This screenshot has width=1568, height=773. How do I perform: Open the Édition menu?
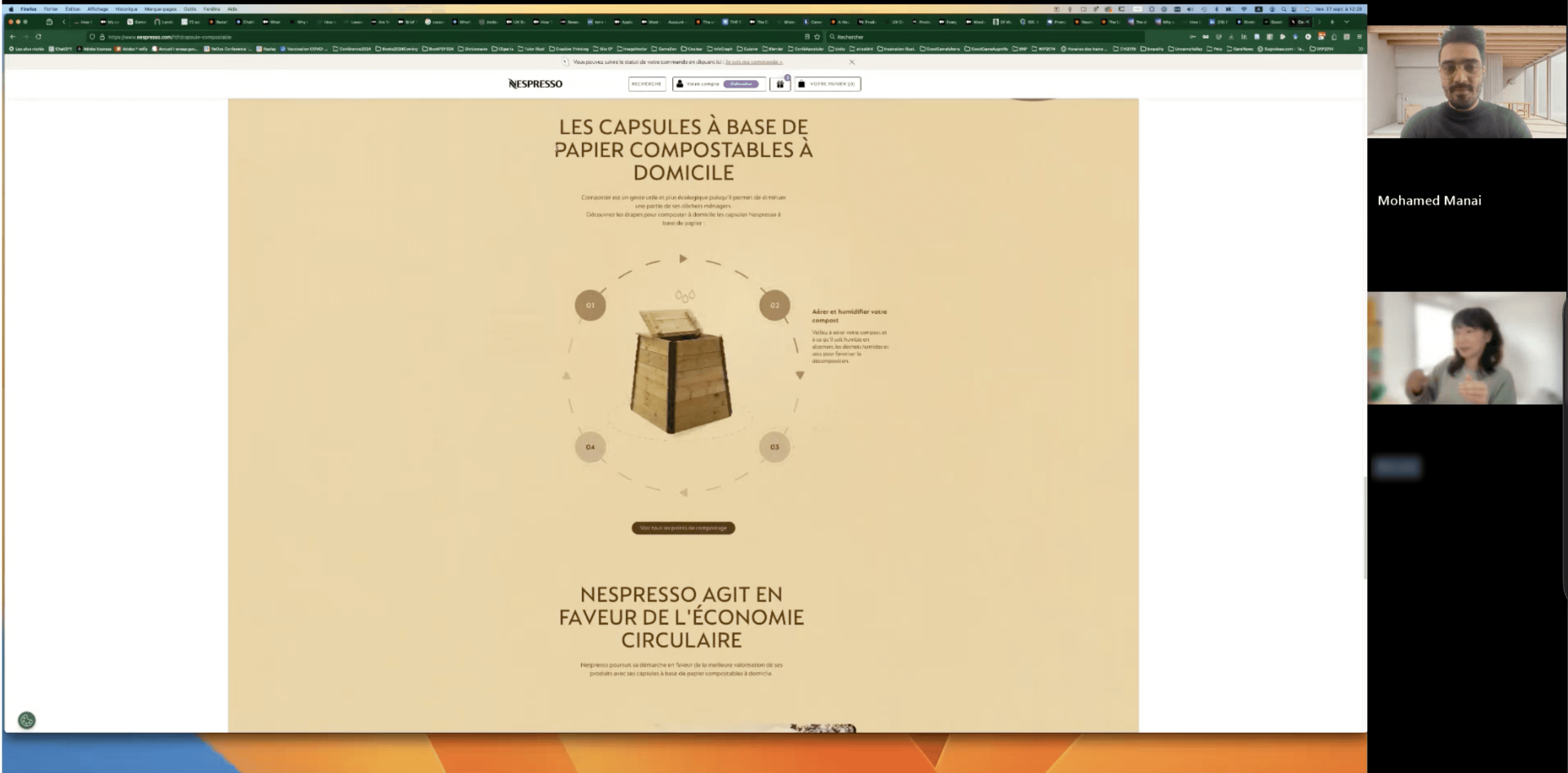pyautogui.click(x=72, y=9)
